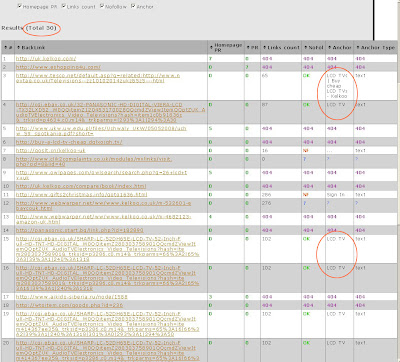
Task: Open the eBay PANASONIC backlink in row 4
Action: click(x=110, y=112)
